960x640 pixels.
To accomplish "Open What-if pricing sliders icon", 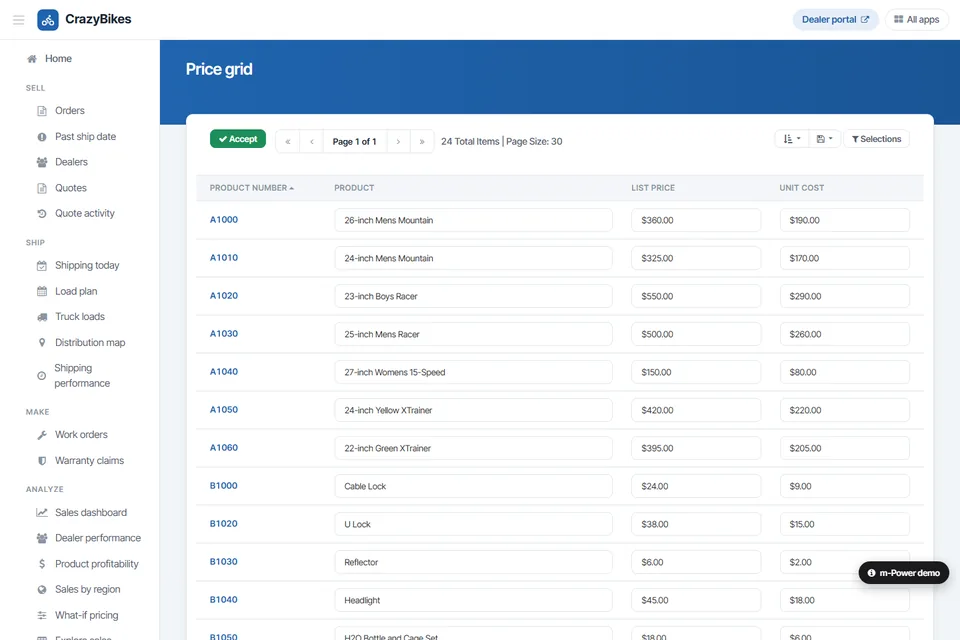I will click(x=42, y=616).
